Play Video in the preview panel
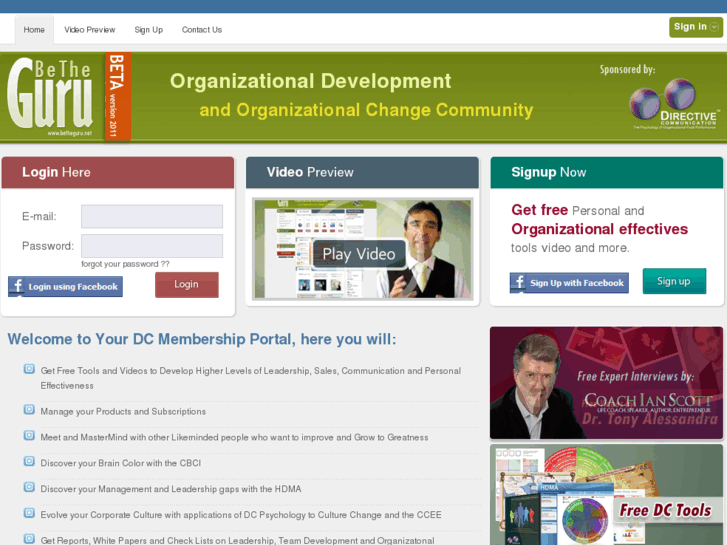727x545 pixels. coord(359,254)
